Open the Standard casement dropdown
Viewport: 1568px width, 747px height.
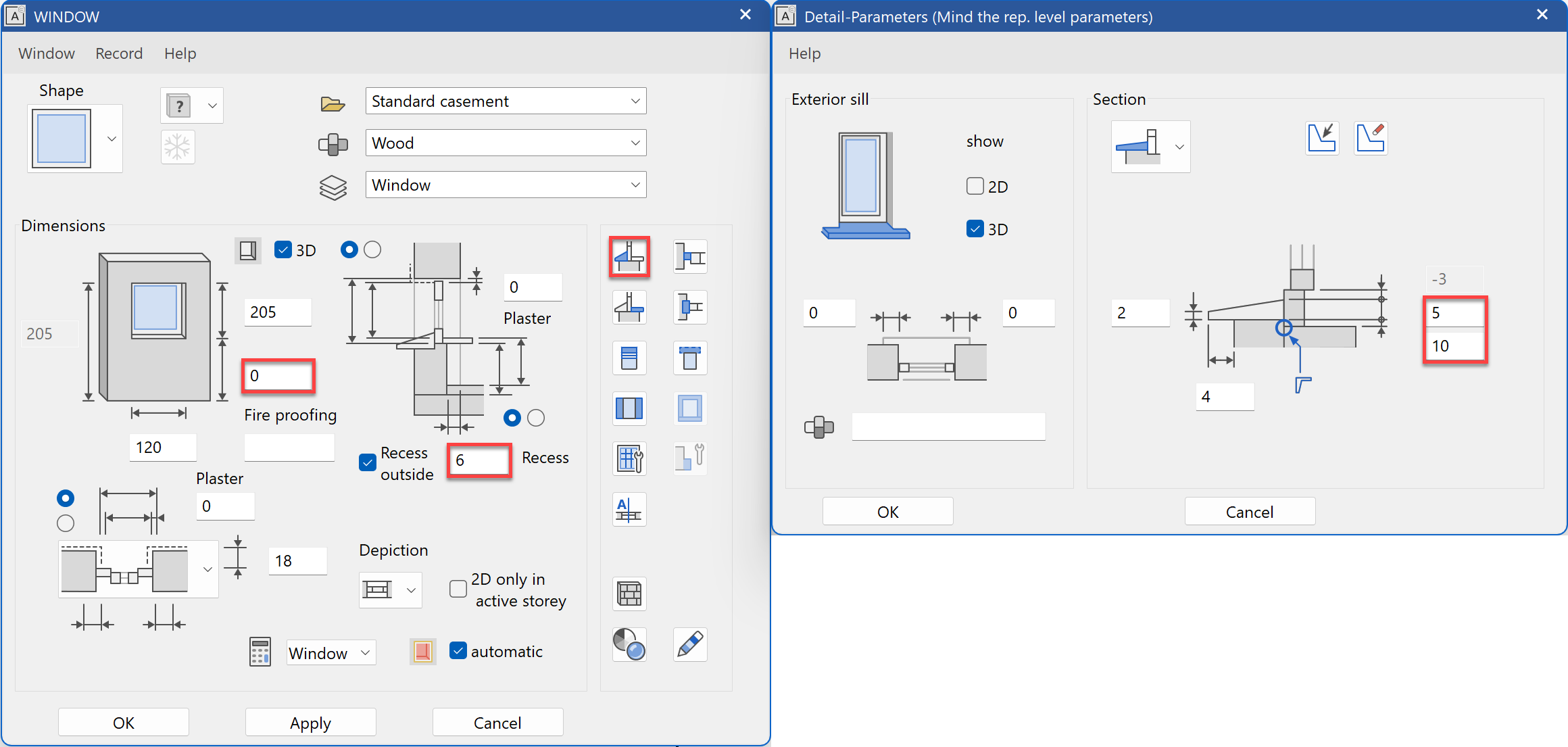pyautogui.click(x=635, y=101)
